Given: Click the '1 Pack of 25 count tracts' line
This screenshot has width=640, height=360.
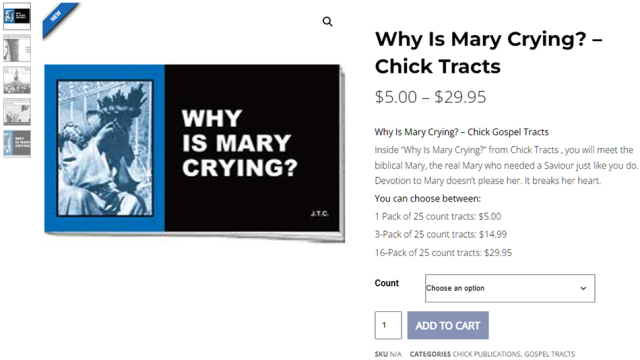Looking at the screenshot, I should click(438, 216).
